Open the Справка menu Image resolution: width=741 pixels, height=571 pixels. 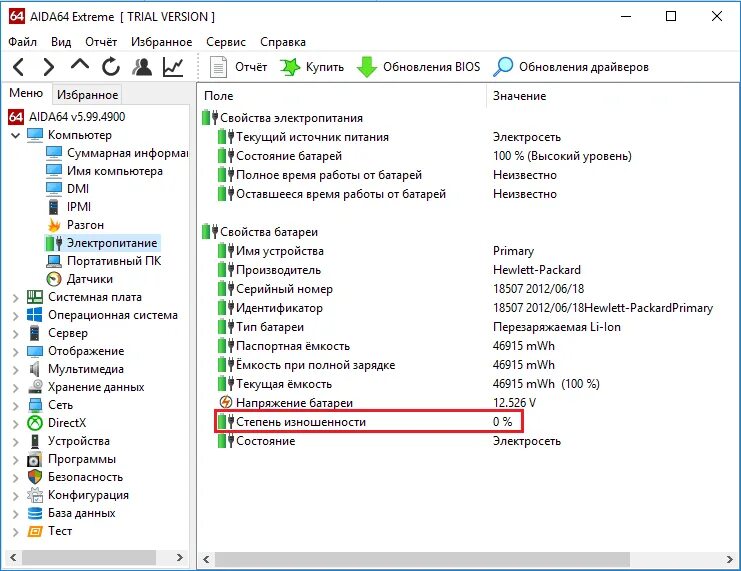click(x=283, y=42)
